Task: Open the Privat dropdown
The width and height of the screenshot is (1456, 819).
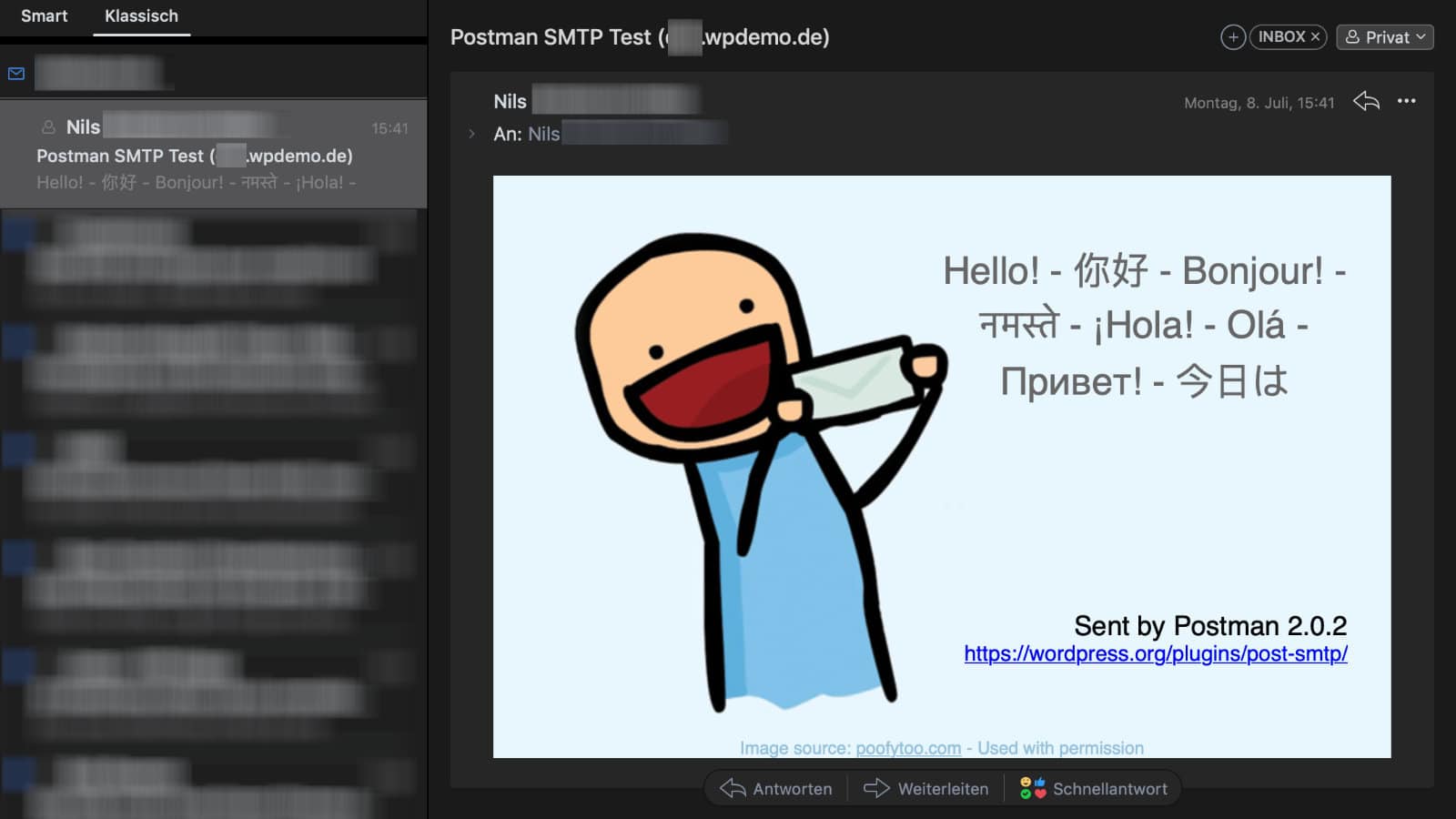Action: (x=1384, y=37)
